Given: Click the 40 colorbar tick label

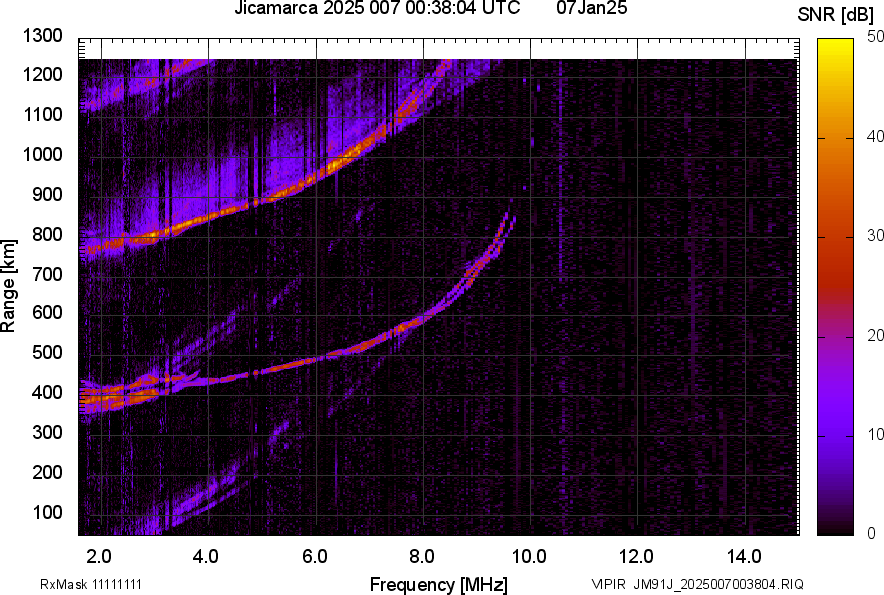Looking at the screenshot, I should pos(876,136).
